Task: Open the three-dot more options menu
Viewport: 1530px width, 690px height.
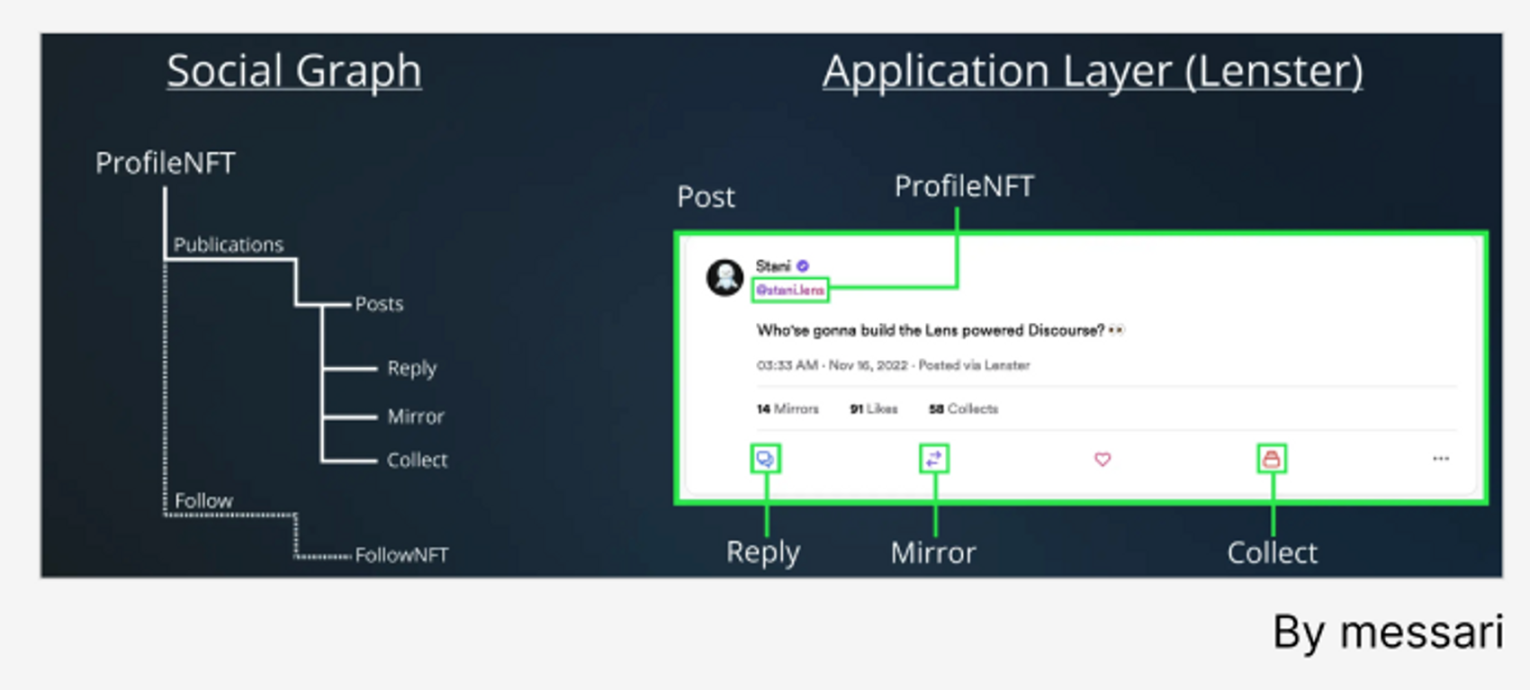Action: pyautogui.click(x=1440, y=459)
